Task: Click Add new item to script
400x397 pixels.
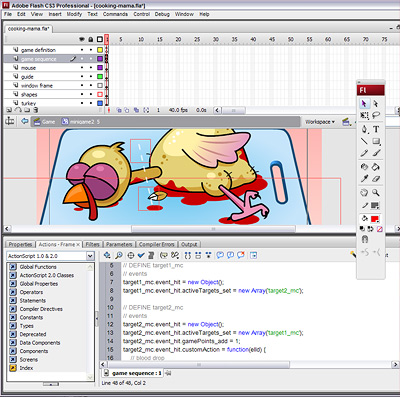Action: (x=107, y=255)
